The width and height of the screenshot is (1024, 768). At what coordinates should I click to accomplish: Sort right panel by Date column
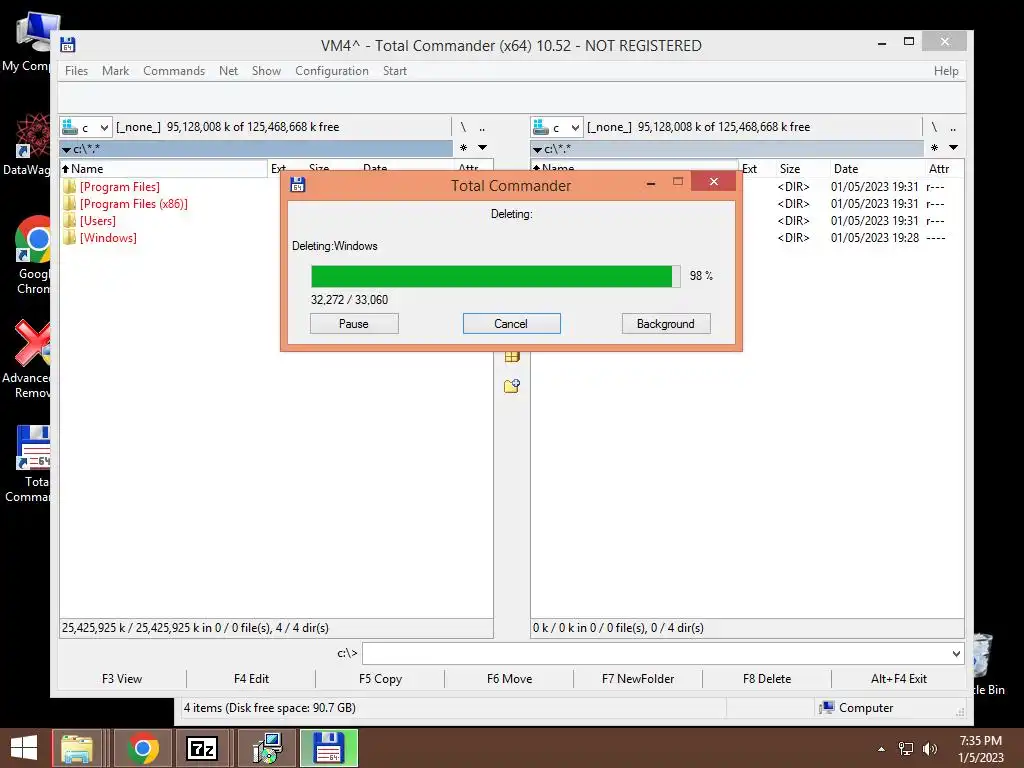coord(846,168)
